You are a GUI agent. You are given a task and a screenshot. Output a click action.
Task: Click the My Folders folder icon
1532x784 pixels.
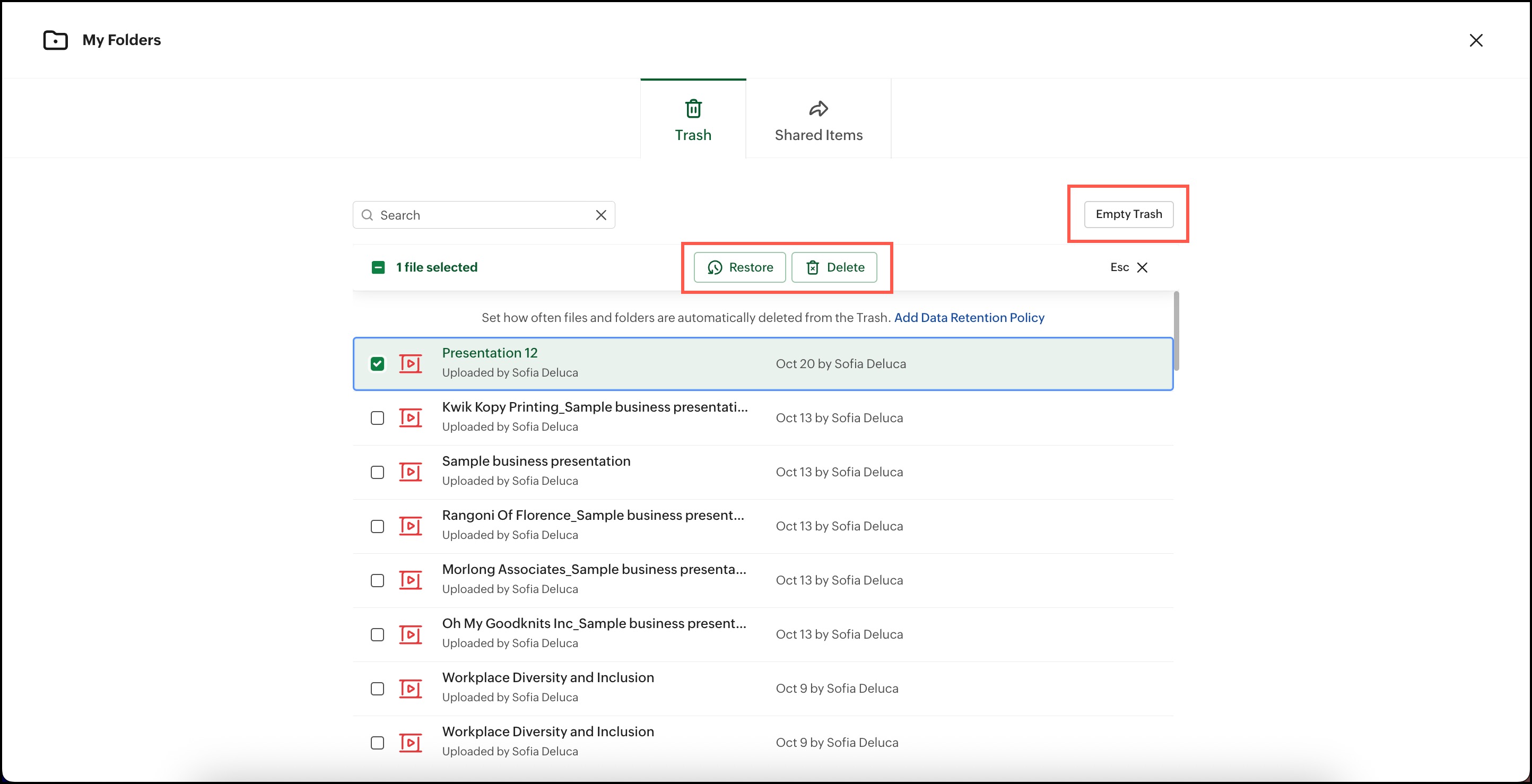pyautogui.click(x=55, y=40)
